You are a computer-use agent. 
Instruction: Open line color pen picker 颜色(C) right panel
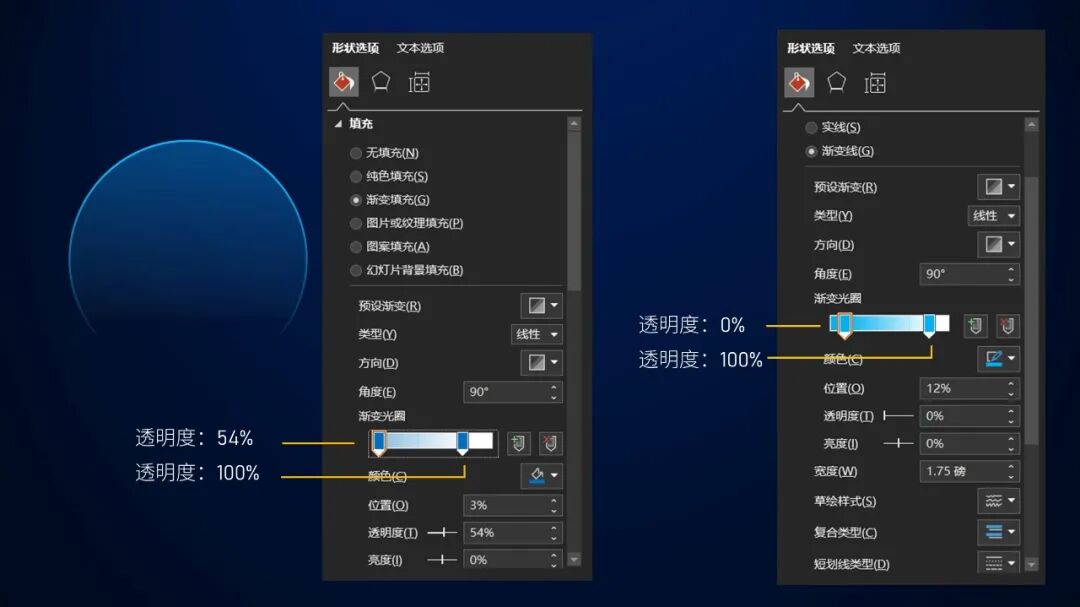click(x=999, y=358)
